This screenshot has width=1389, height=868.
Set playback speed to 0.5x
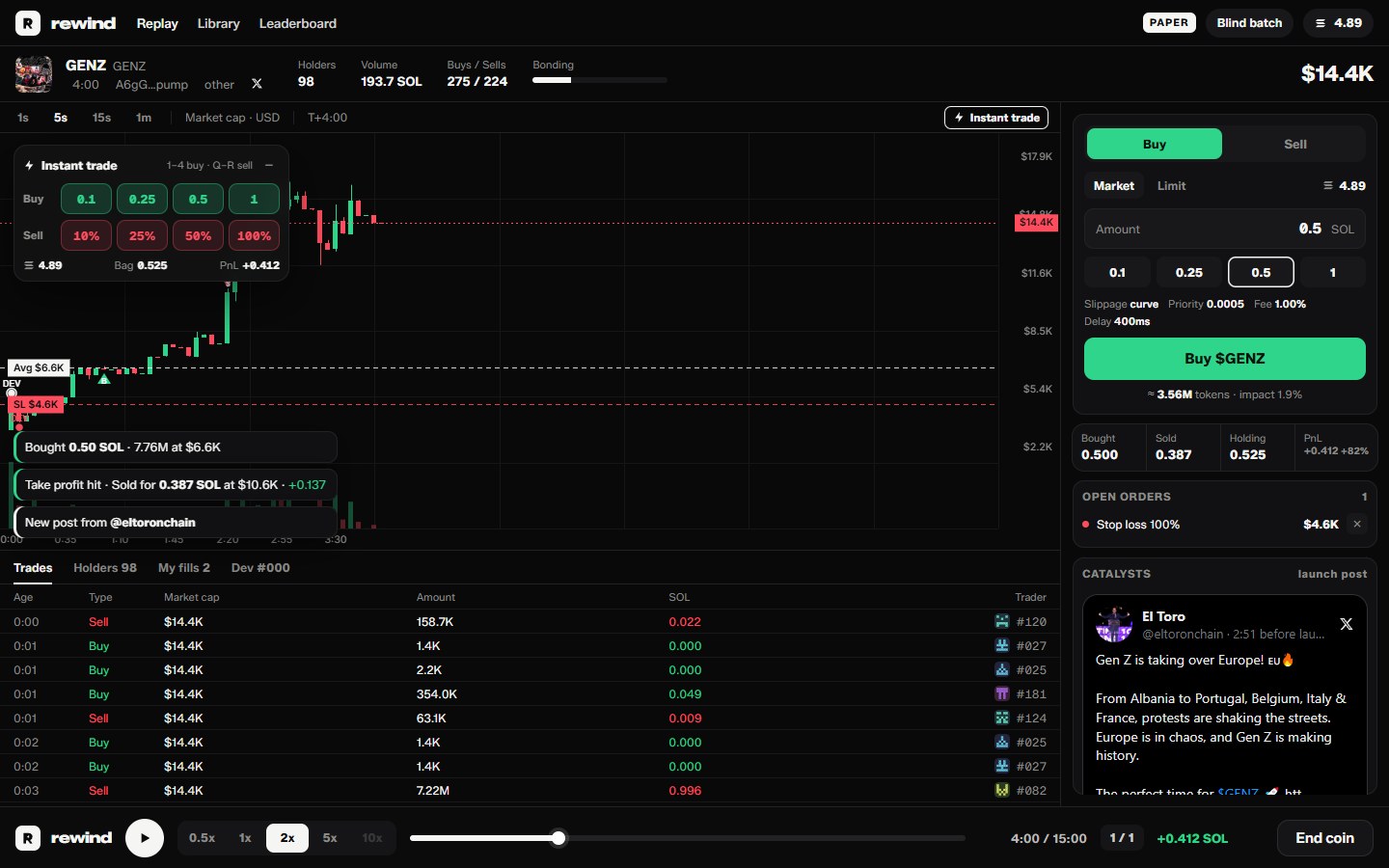(203, 838)
